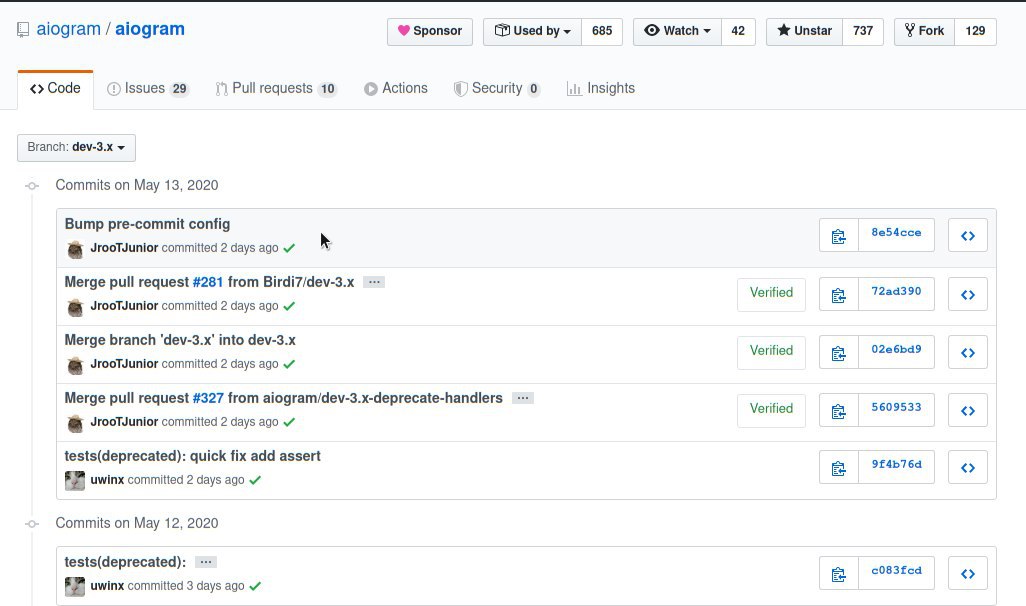Screen dimensions: 1026x606
Task: Open the Pull requests tab
Action: [x=276, y=88]
